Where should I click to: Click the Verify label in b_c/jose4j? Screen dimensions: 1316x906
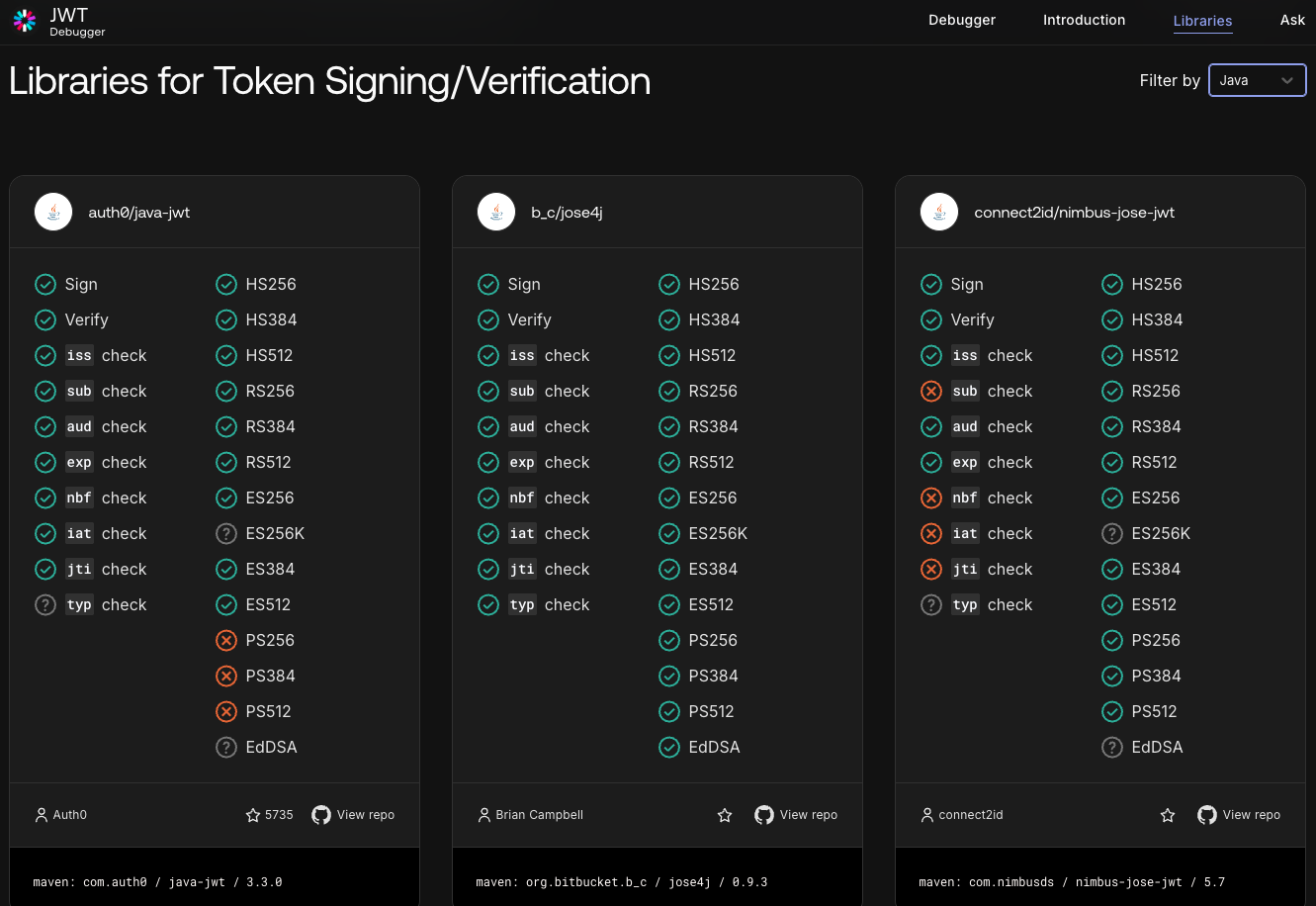tap(530, 319)
